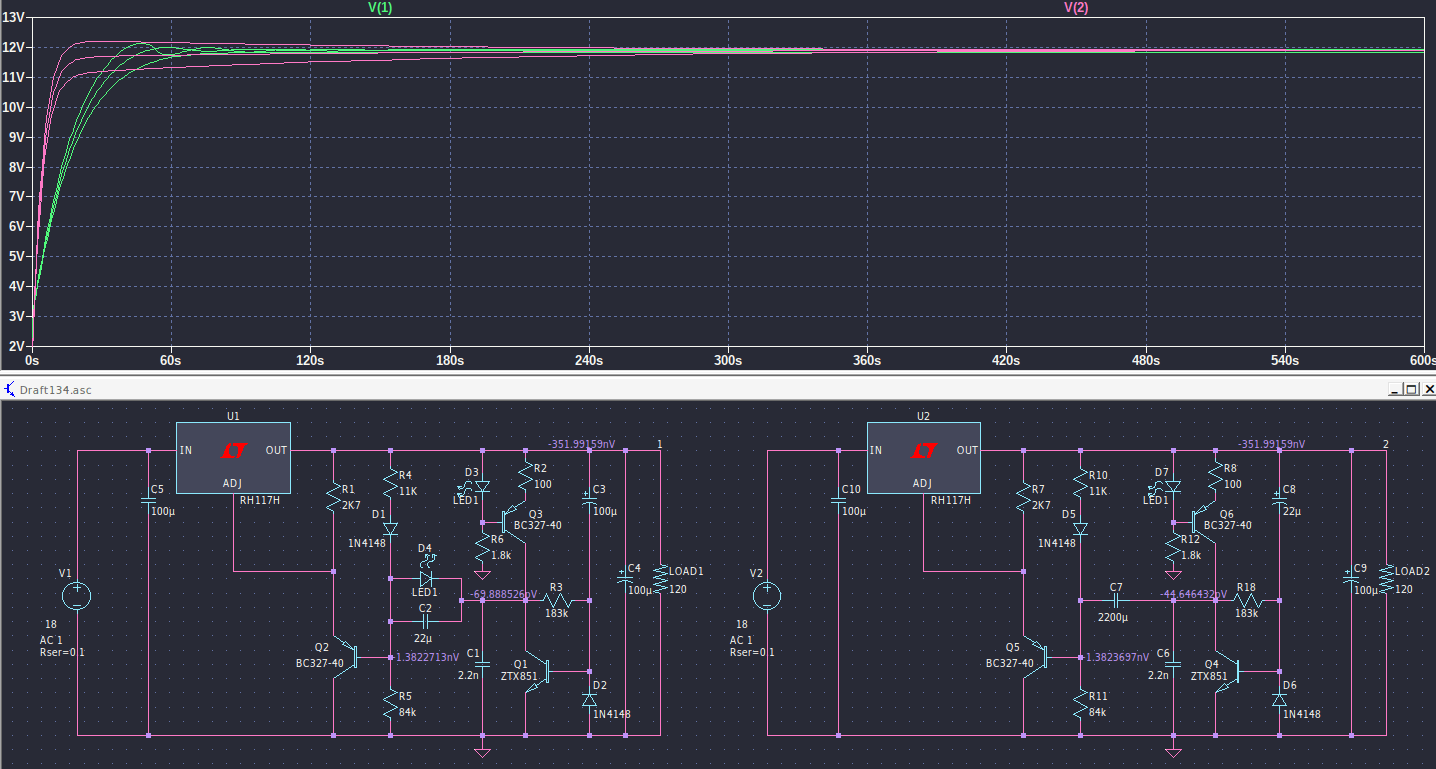Select polarized capacitor C3 symbol
1436x769 pixels.
click(589, 502)
